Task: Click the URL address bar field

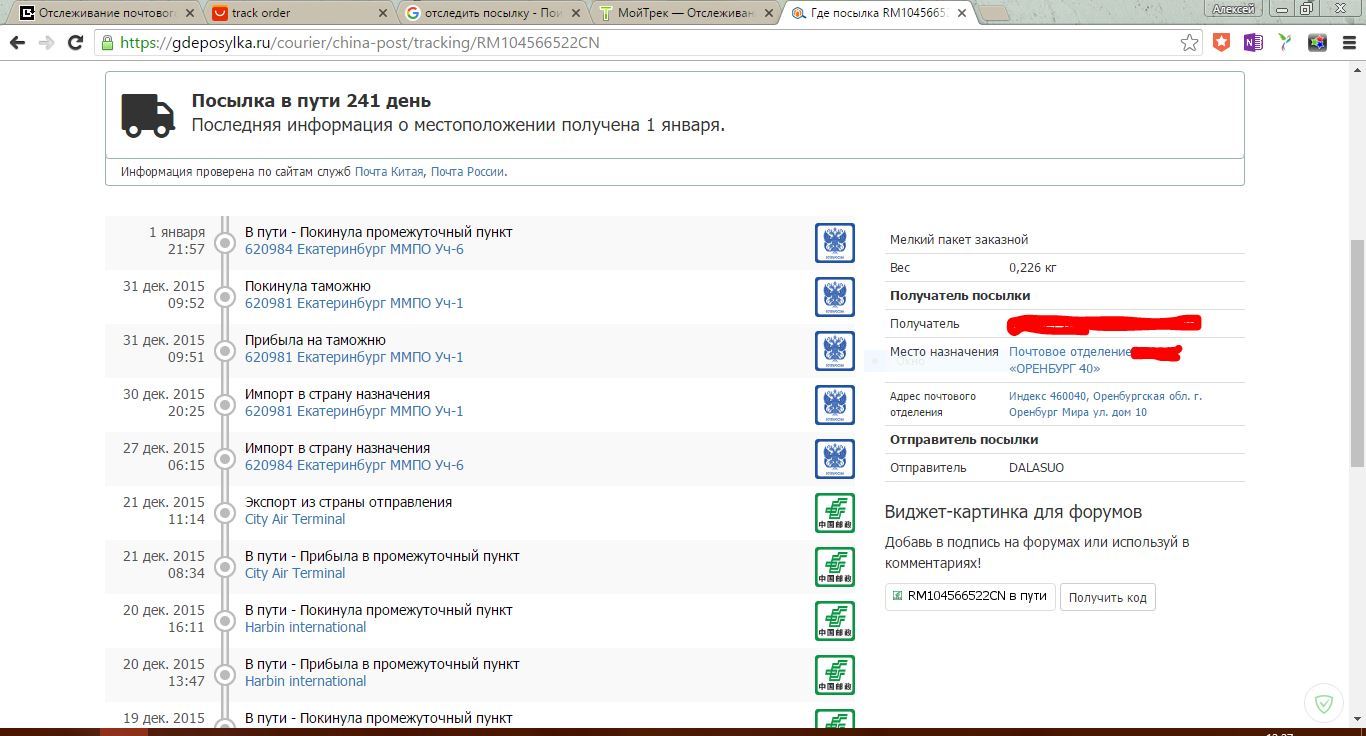Action: [x=640, y=43]
